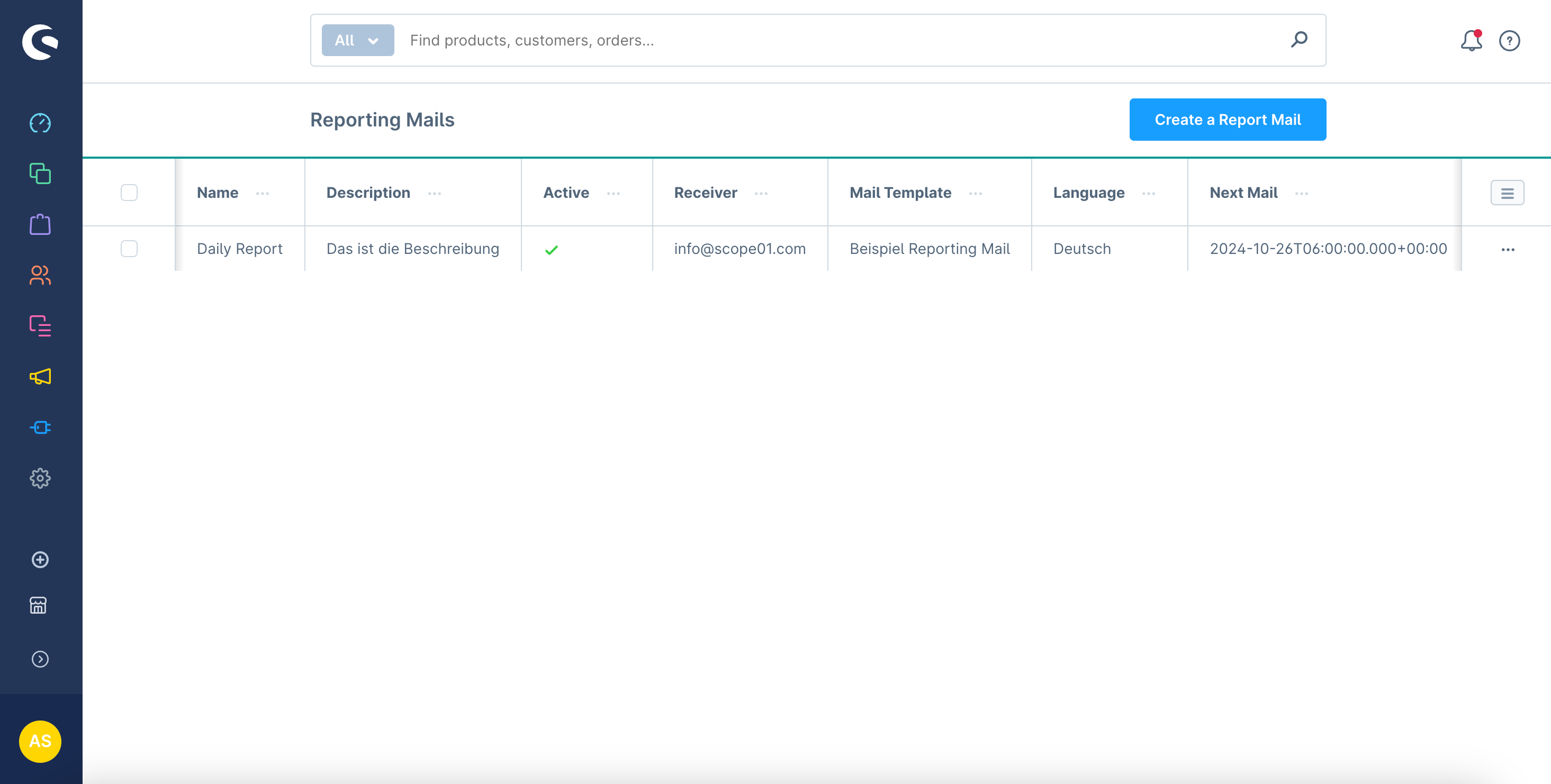Open the All search scope dropdown
1551x784 pixels.
pos(358,40)
